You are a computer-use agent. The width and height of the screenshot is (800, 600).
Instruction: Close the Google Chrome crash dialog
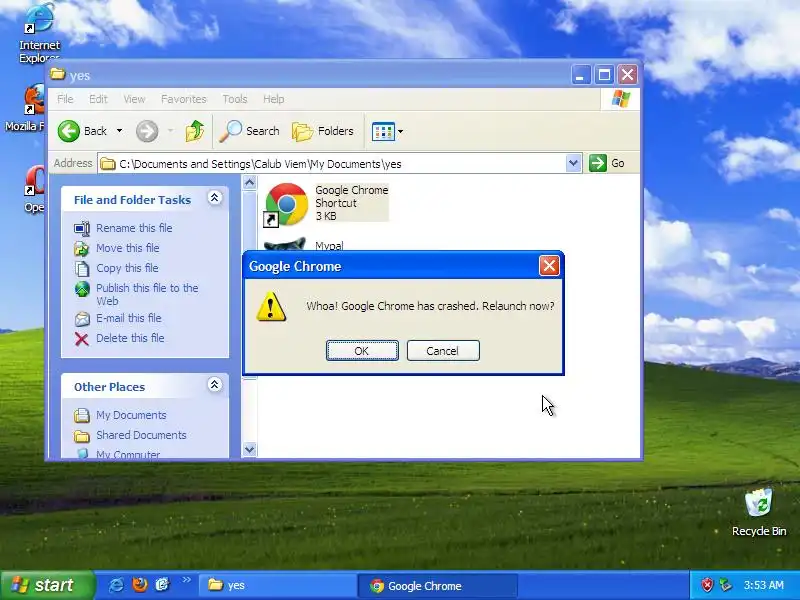pos(549,266)
